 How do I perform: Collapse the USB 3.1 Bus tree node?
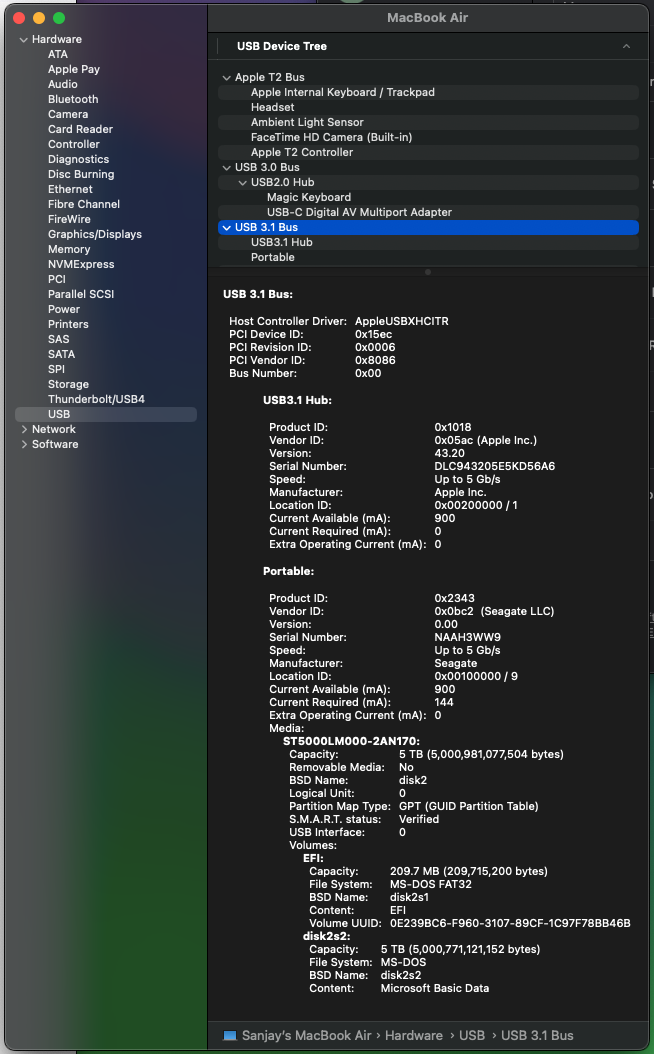tap(227, 228)
